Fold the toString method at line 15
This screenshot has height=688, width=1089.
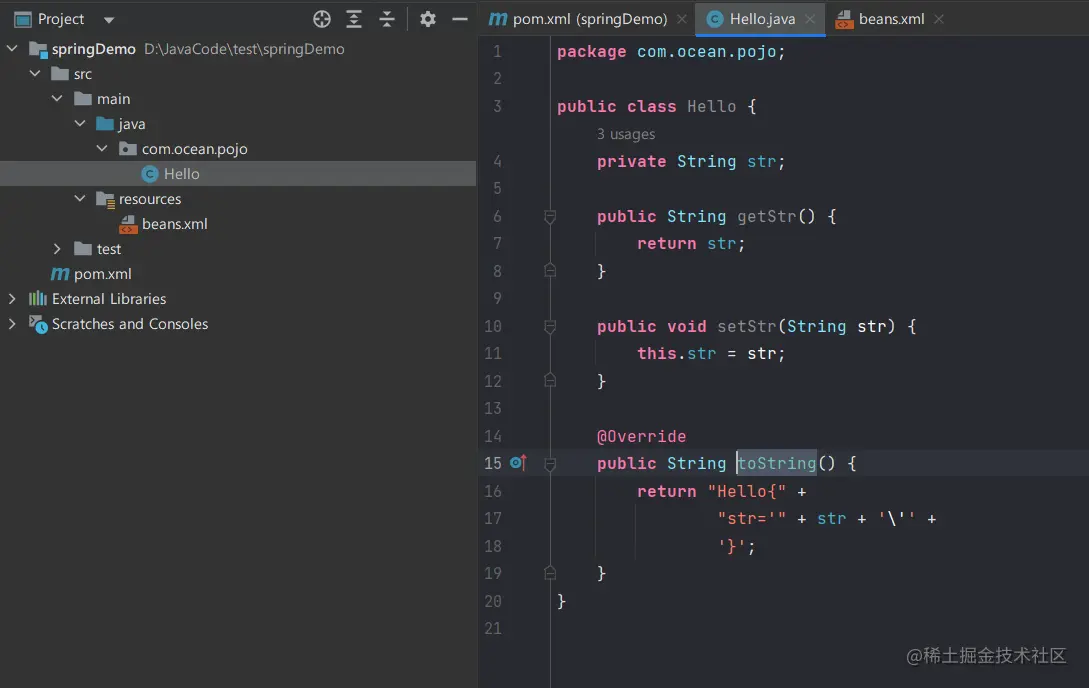click(x=550, y=464)
